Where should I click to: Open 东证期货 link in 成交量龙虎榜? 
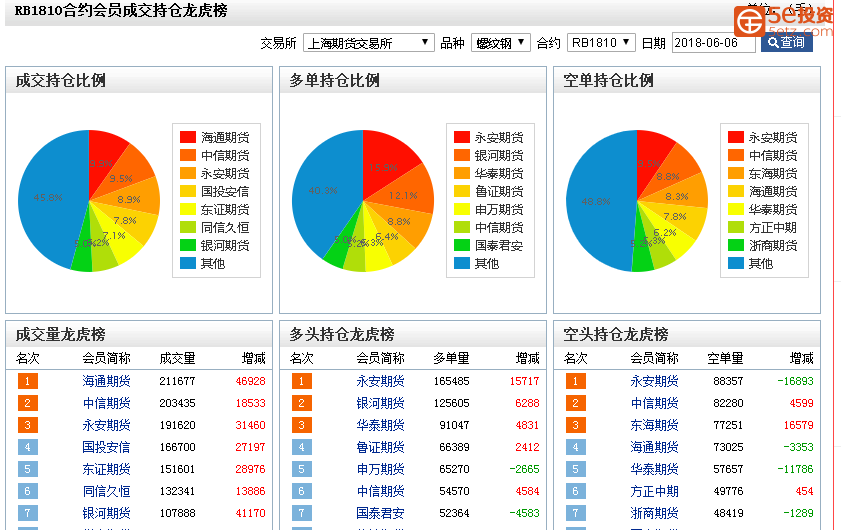click(x=106, y=469)
